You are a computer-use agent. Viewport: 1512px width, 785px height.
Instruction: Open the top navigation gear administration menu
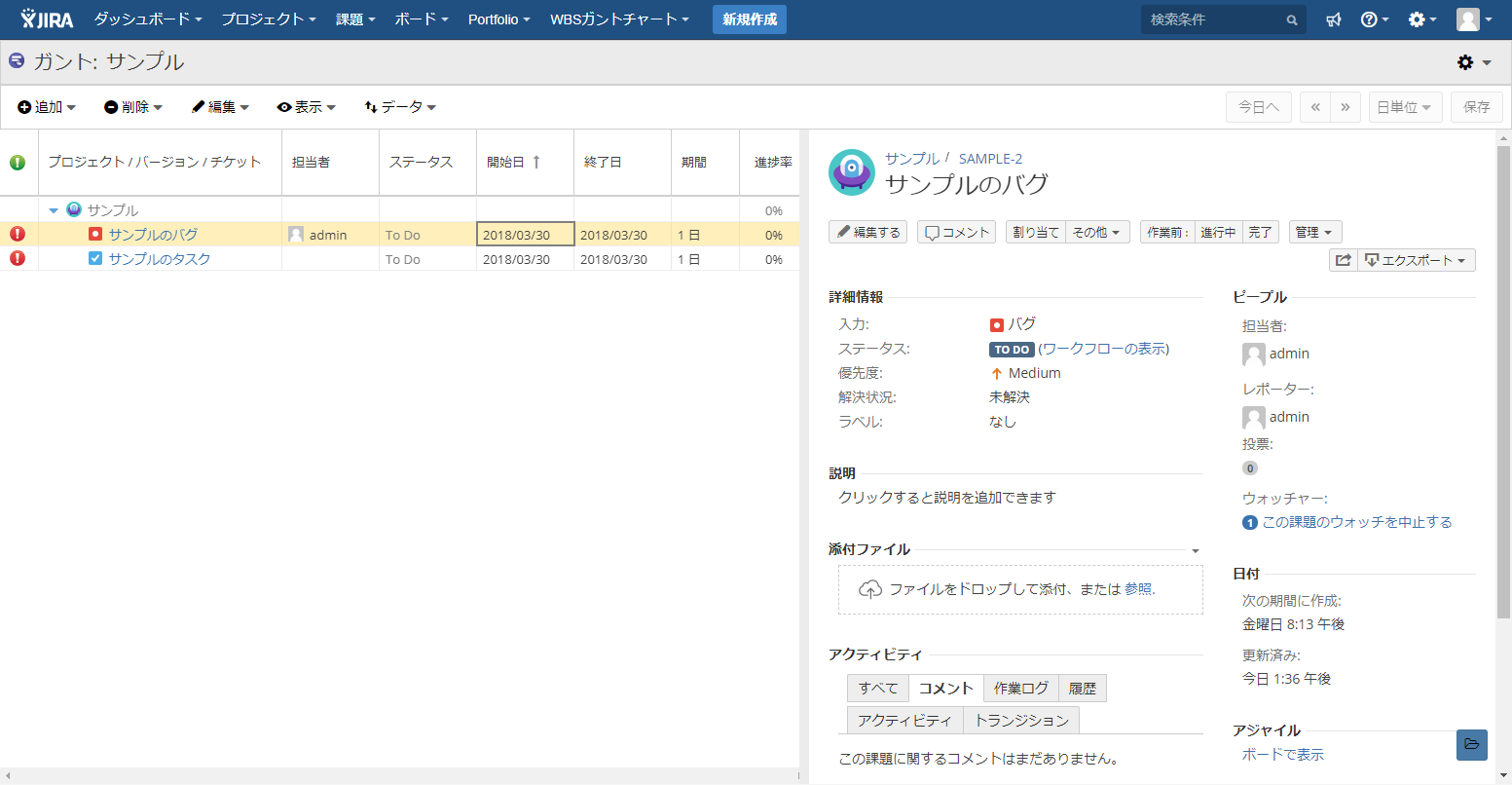pyautogui.click(x=1422, y=19)
